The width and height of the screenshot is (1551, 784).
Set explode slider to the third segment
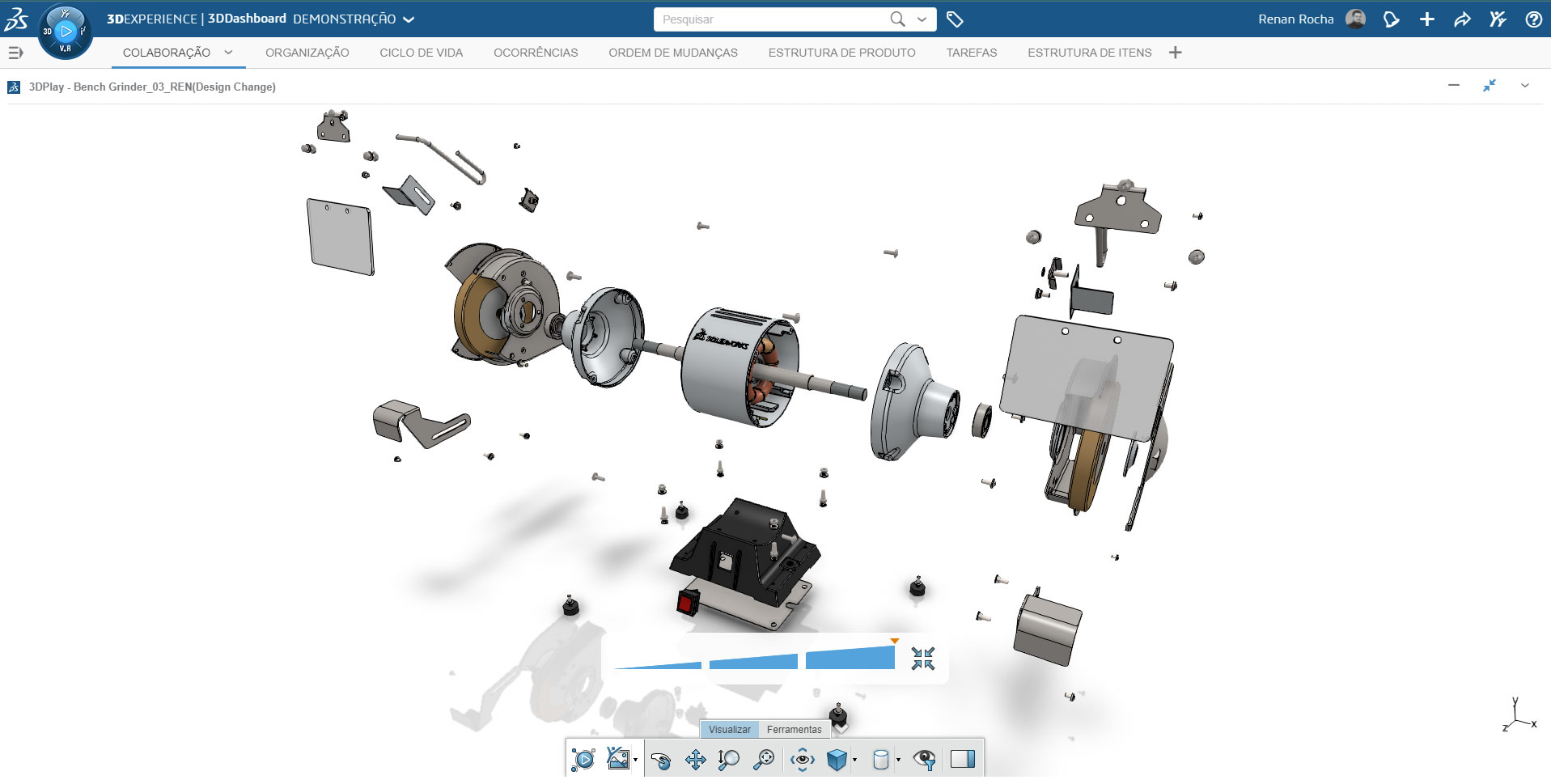850,657
